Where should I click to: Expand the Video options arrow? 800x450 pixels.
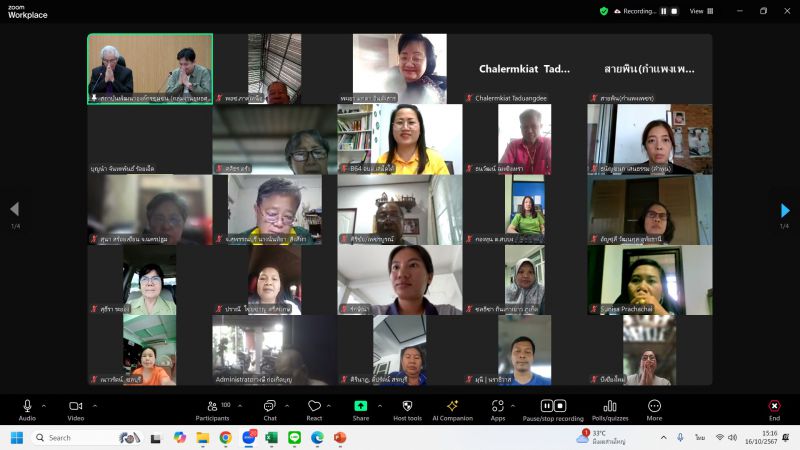[x=94, y=406]
